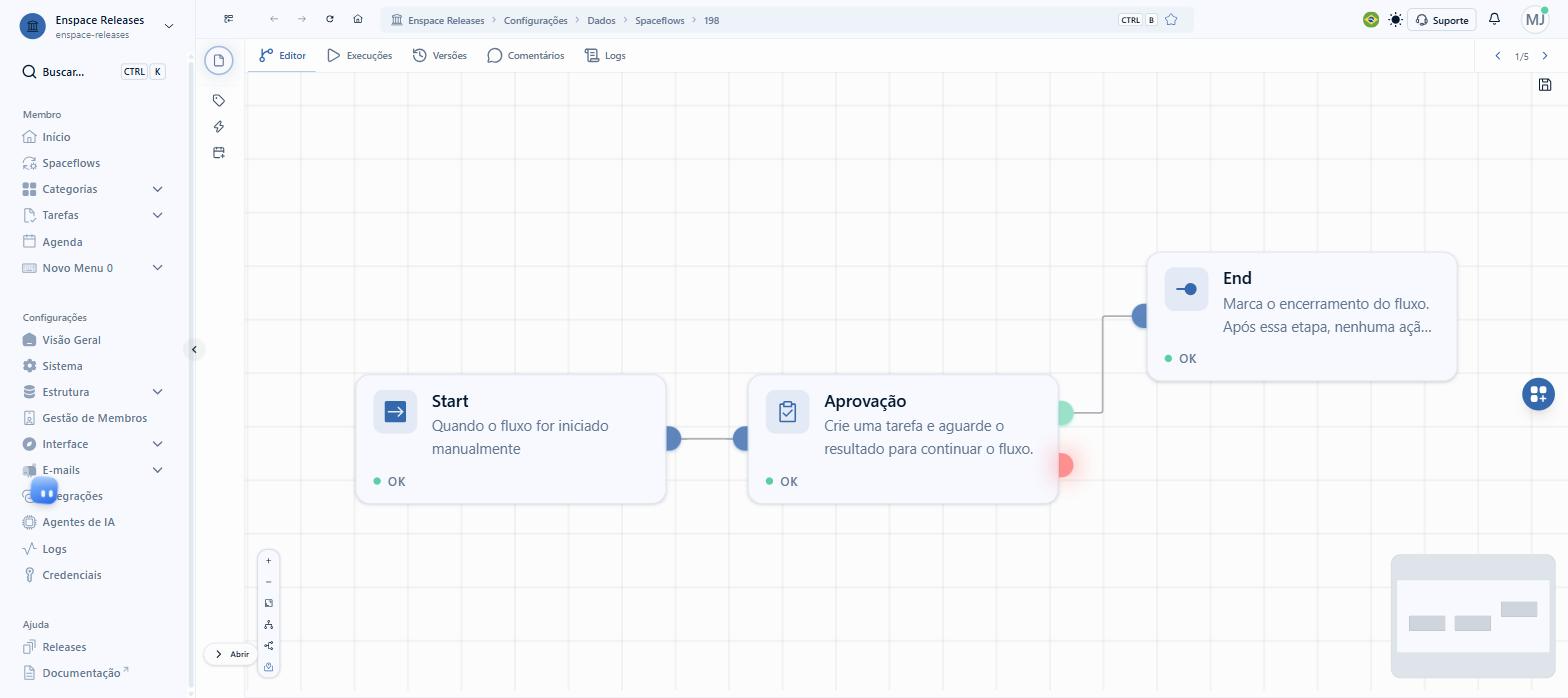Toggle the sidebar list icon in top bar
Viewport: 1568px width, 698px height.
click(x=229, y=19)
